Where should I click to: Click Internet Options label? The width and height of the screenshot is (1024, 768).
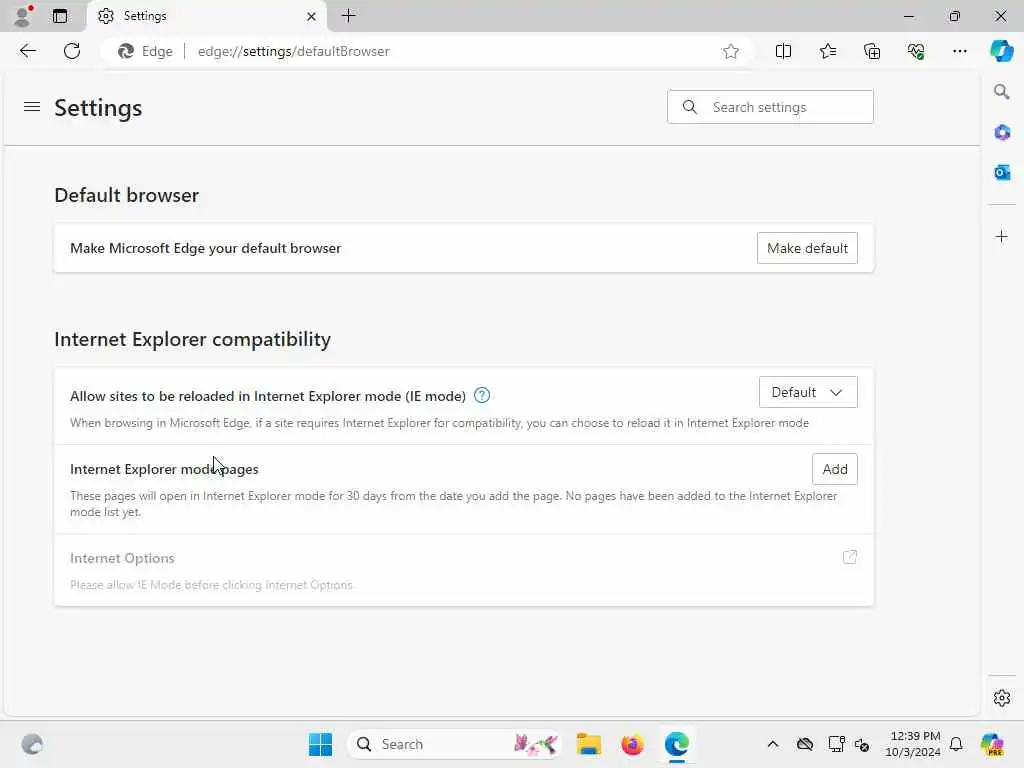click(122, 558)
